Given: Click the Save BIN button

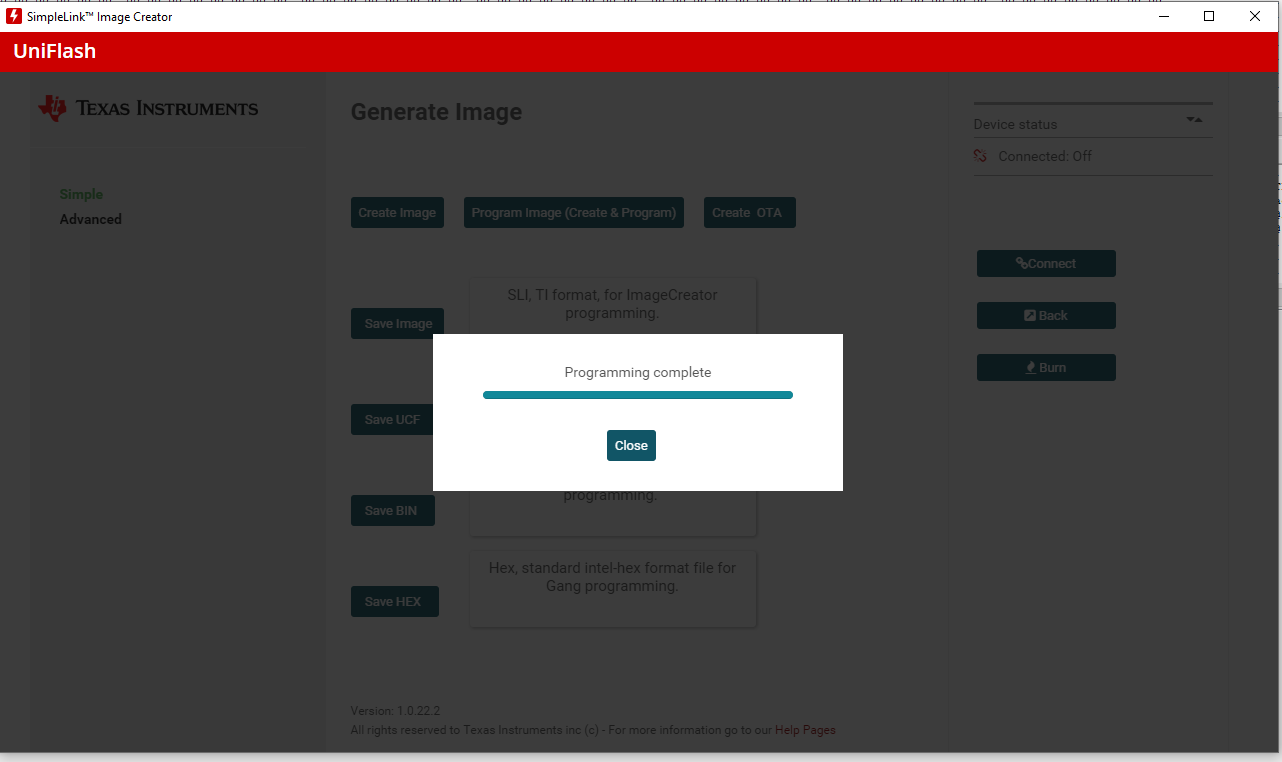Looking at the screenshot, I should [392, 511].
